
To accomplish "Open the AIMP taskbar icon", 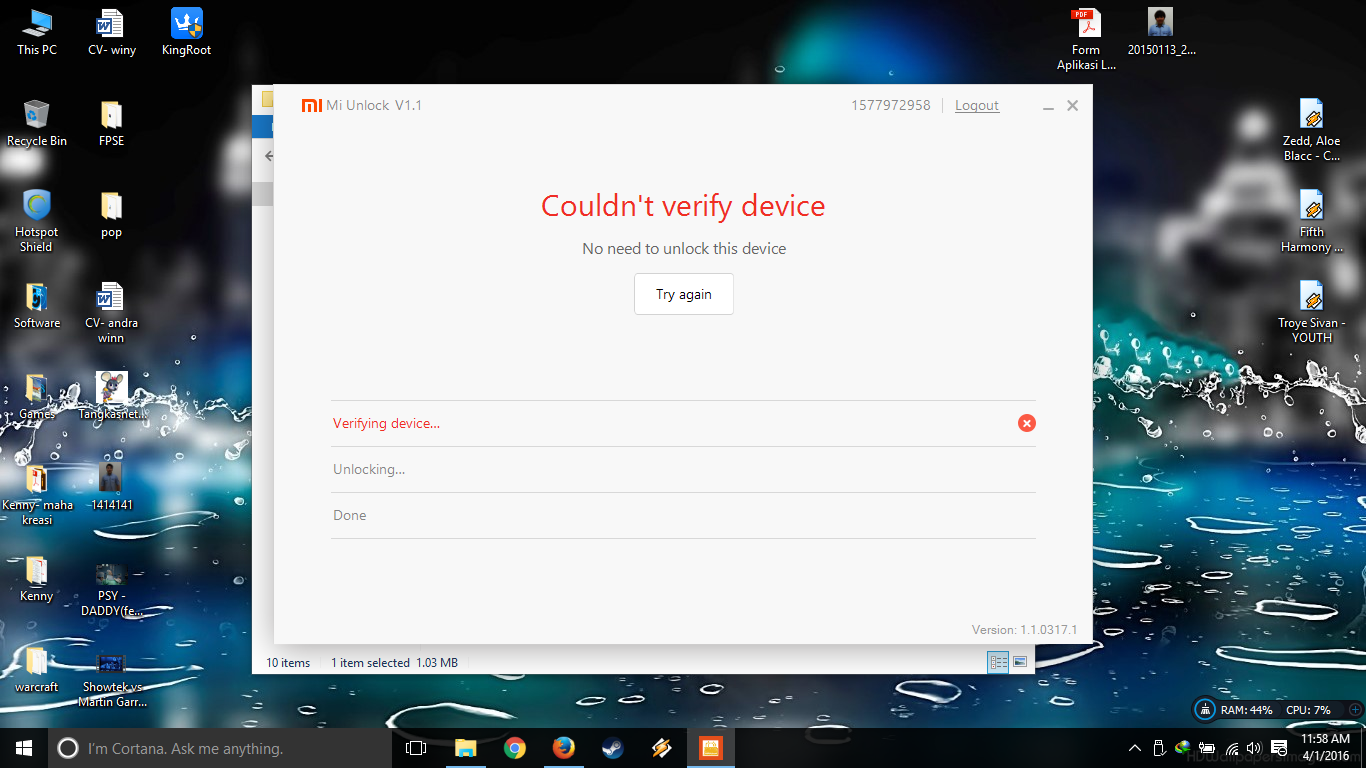I will pyautogui.click(x=661, y=748).
